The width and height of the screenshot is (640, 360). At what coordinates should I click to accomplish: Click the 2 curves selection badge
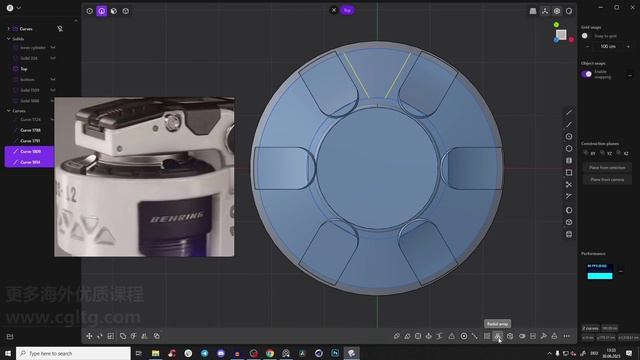[590, 328]
